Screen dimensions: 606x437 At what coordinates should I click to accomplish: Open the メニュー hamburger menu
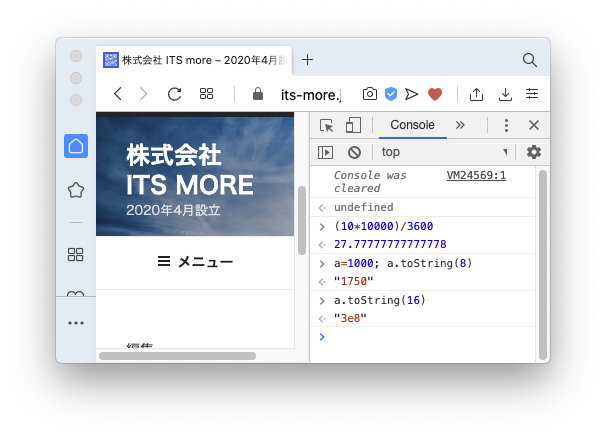pyautogui.click(x=195, y=262)
